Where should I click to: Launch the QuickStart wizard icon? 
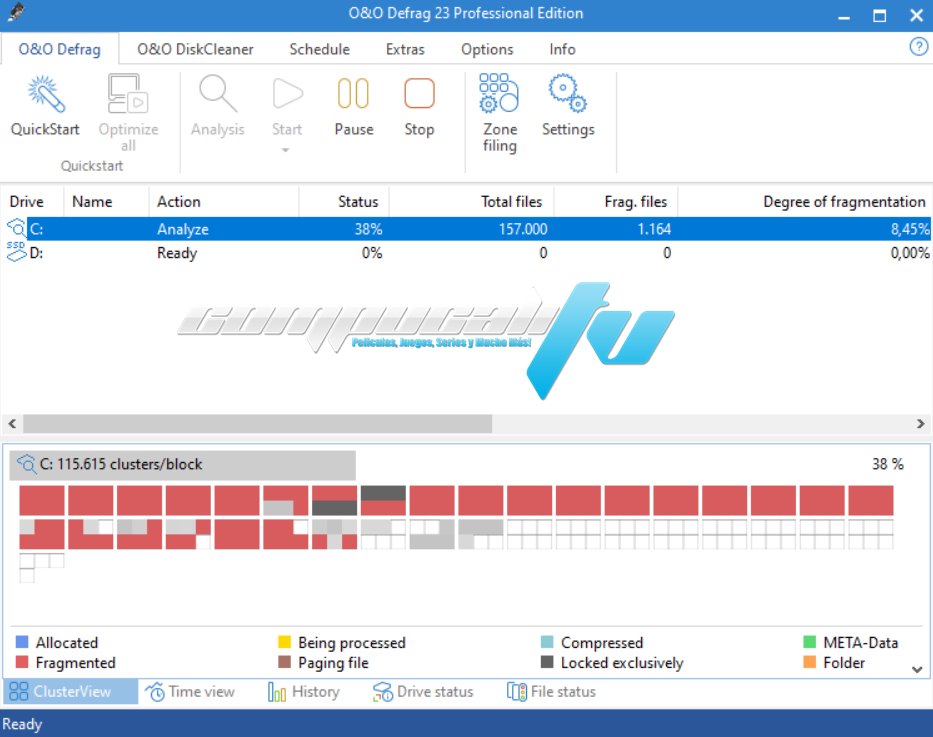pyautogui.click(x=45, y=94)
